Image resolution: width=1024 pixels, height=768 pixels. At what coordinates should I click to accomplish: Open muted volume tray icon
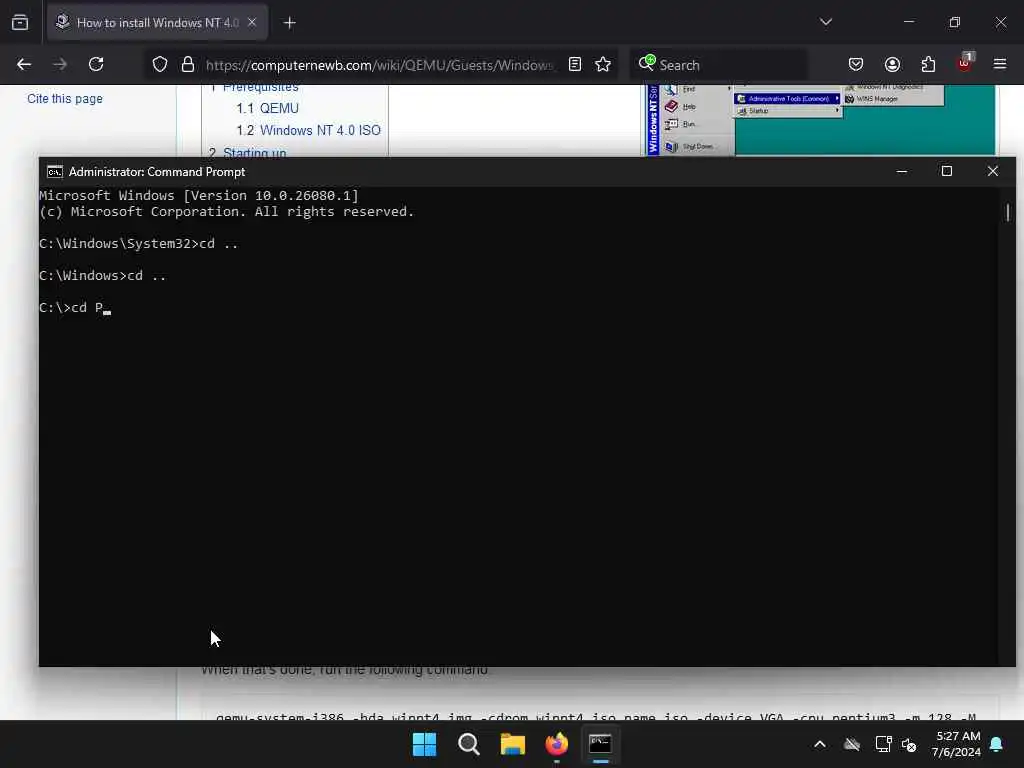(x=909, y=744)
